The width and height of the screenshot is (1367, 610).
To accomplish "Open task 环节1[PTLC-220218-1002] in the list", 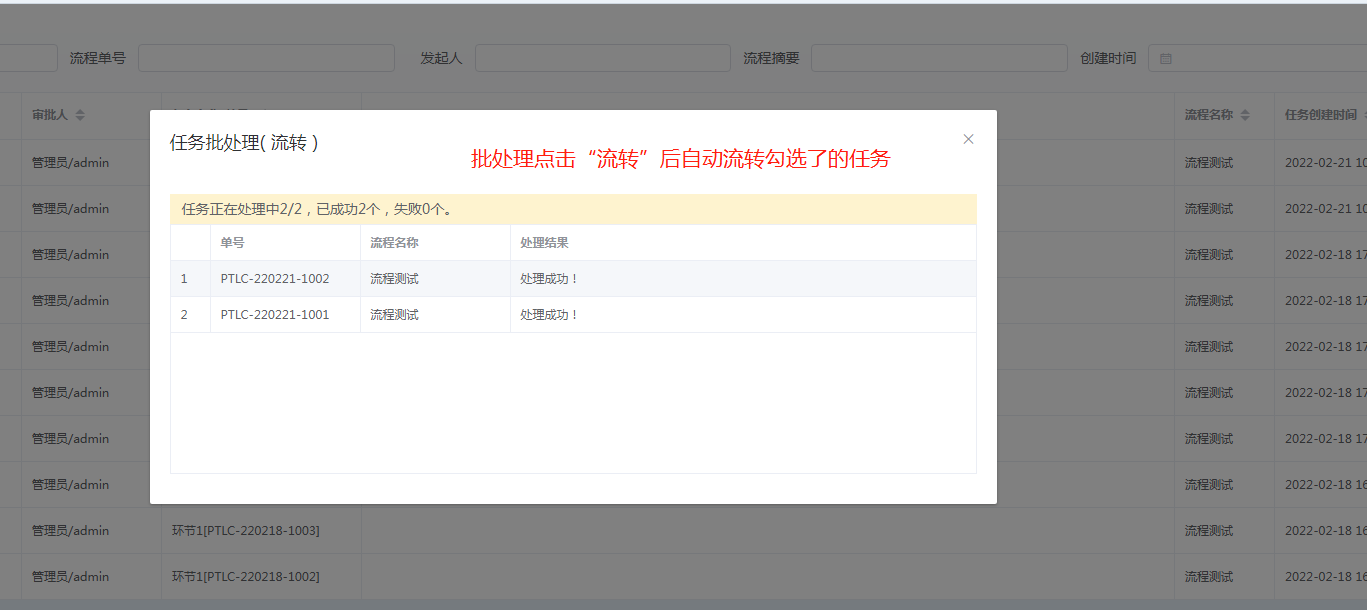I will pyautogui.click(x=246, y=577).
